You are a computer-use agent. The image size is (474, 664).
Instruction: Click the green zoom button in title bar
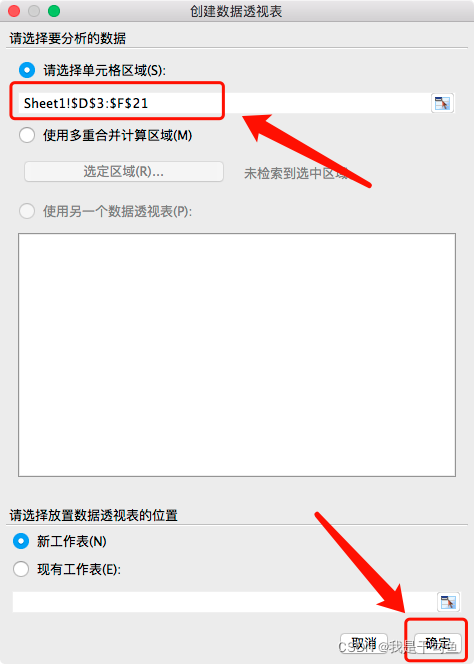tap(54, 11)
